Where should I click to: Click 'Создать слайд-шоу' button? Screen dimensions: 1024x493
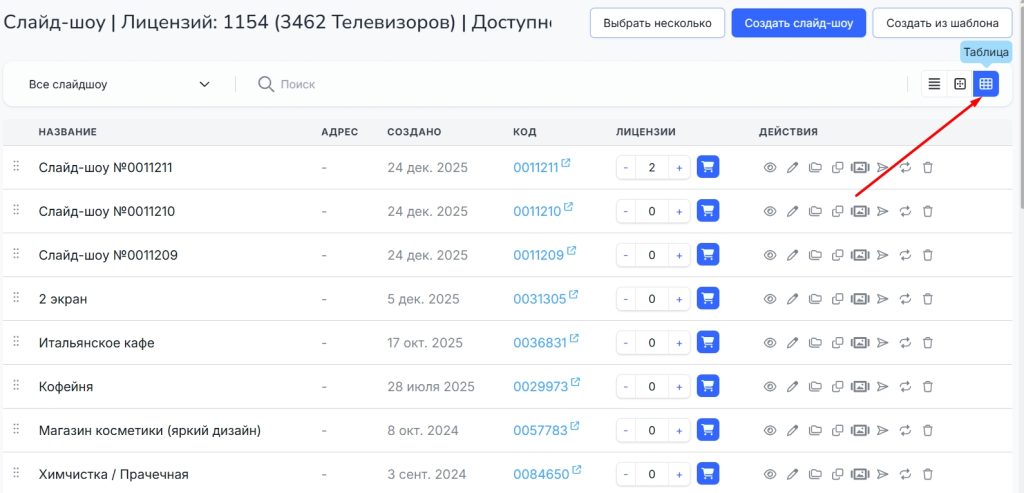tap(798, 23)
